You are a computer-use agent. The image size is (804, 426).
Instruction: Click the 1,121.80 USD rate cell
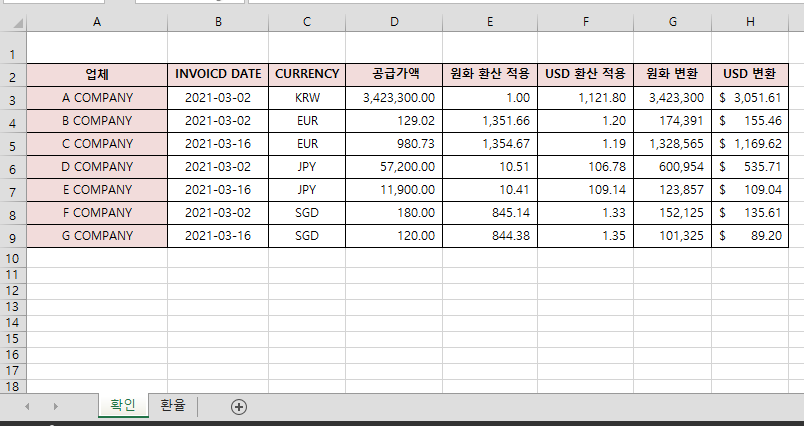click(x=586, y=98)
